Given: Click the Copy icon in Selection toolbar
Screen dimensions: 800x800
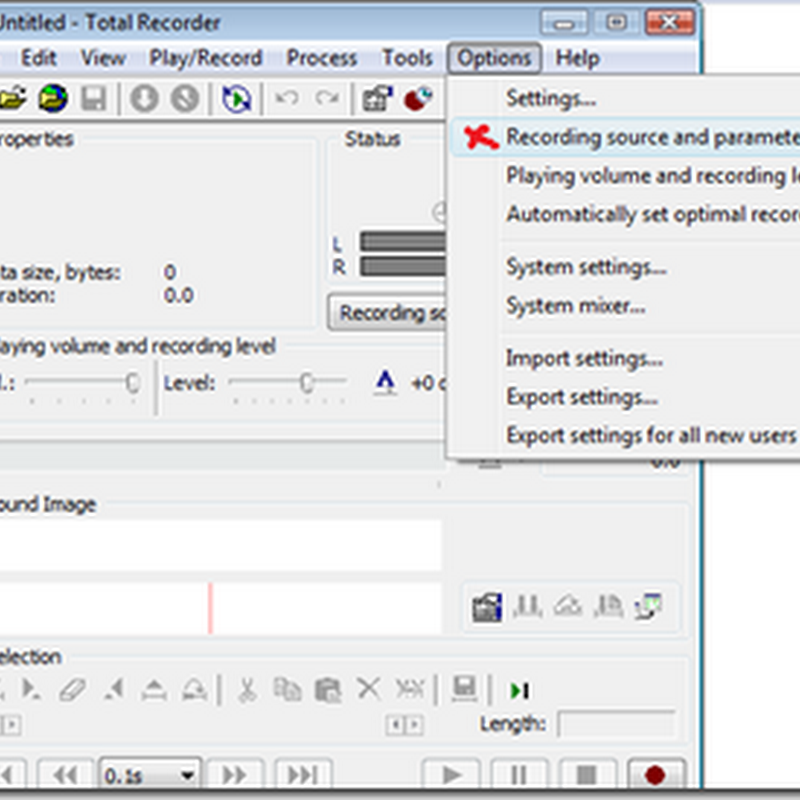Looking at the screenshot, I should [287, 690].
